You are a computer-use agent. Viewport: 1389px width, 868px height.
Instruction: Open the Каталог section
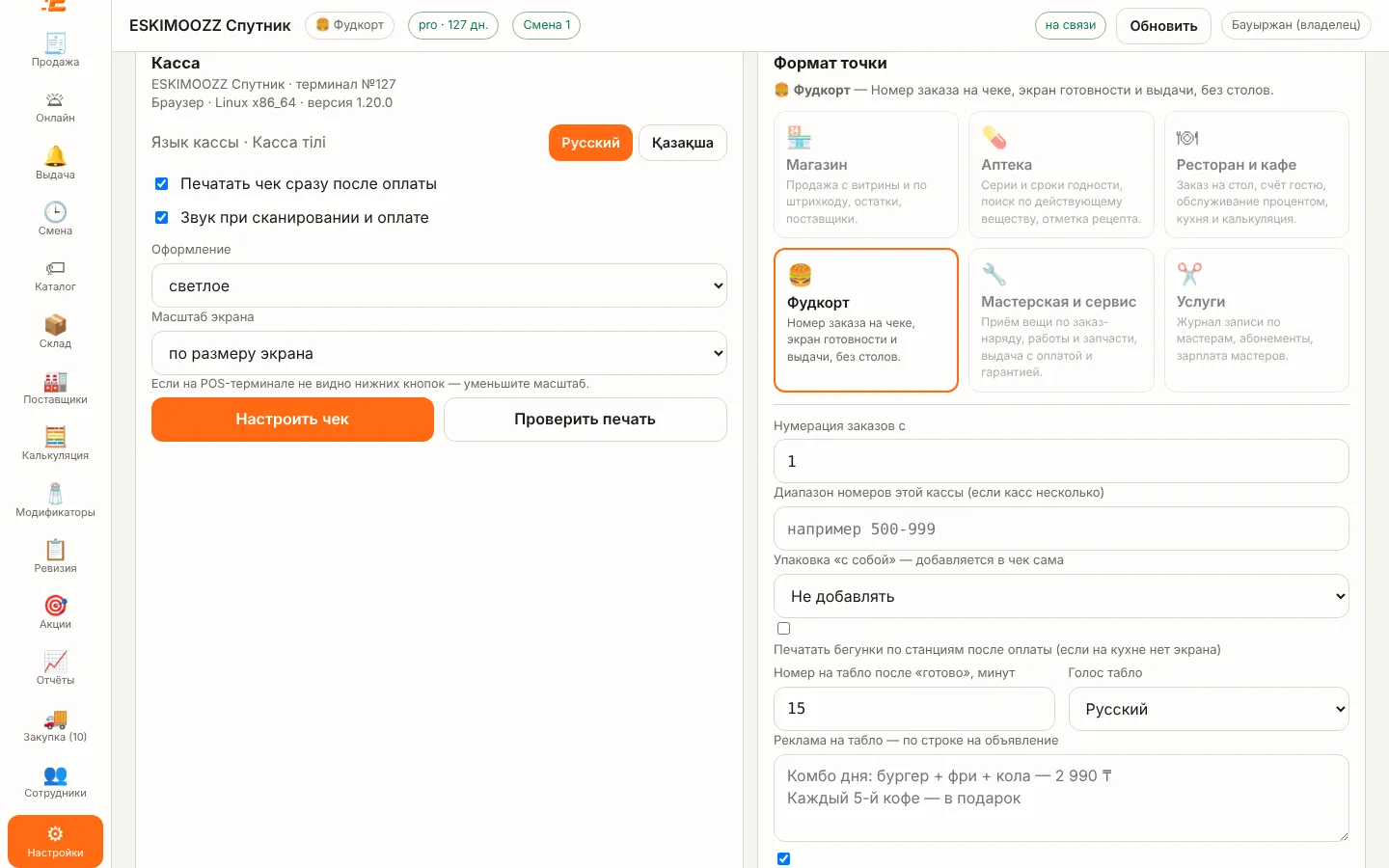coord(55,276)
